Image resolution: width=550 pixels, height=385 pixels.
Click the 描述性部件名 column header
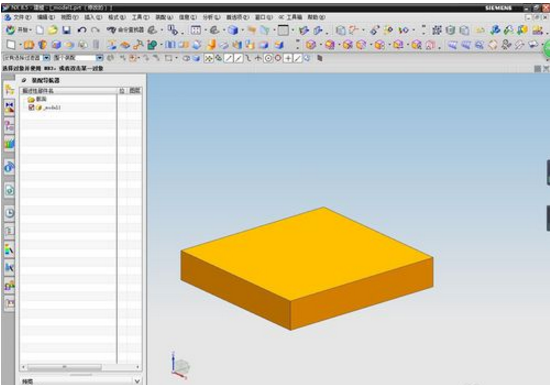click(68, 91)
